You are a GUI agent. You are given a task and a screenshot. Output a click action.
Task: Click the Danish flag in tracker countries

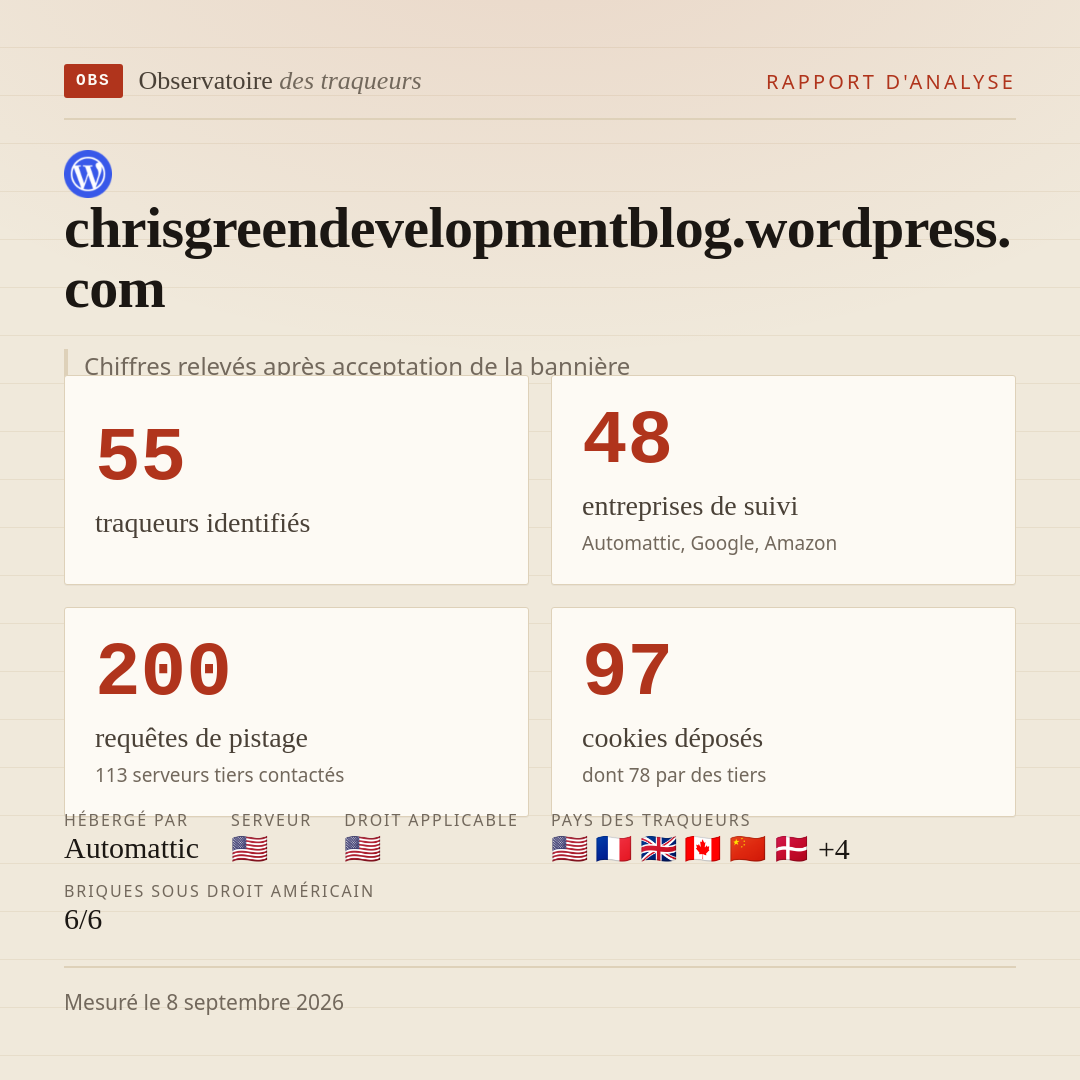click(x=791, y=849)
